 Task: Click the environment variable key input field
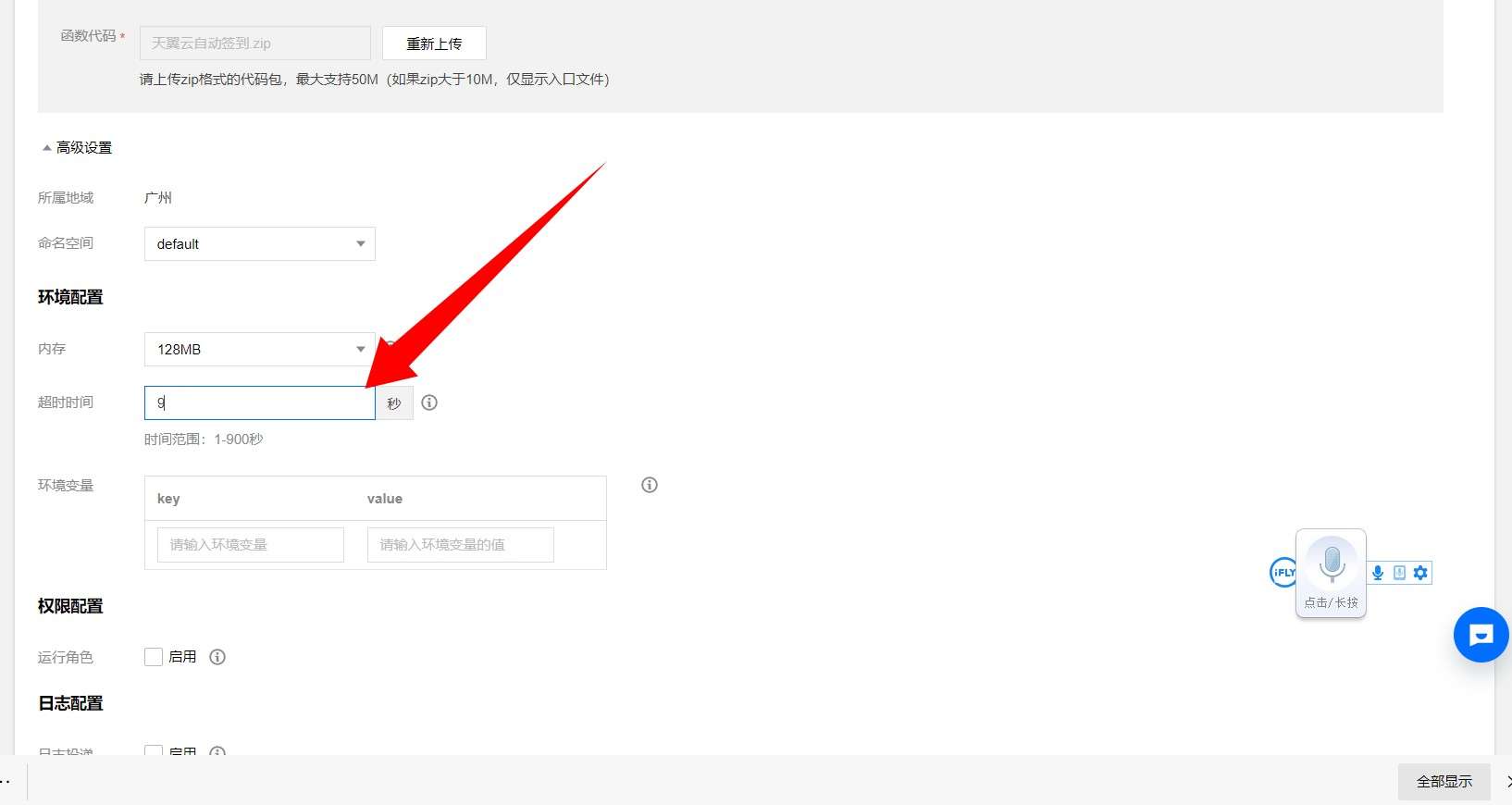pyautogui.click(x=244, y=545)
